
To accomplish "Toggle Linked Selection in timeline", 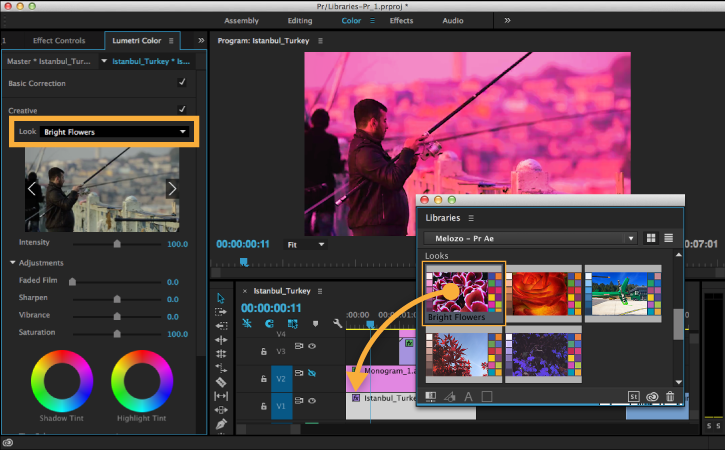I will 292,324.
